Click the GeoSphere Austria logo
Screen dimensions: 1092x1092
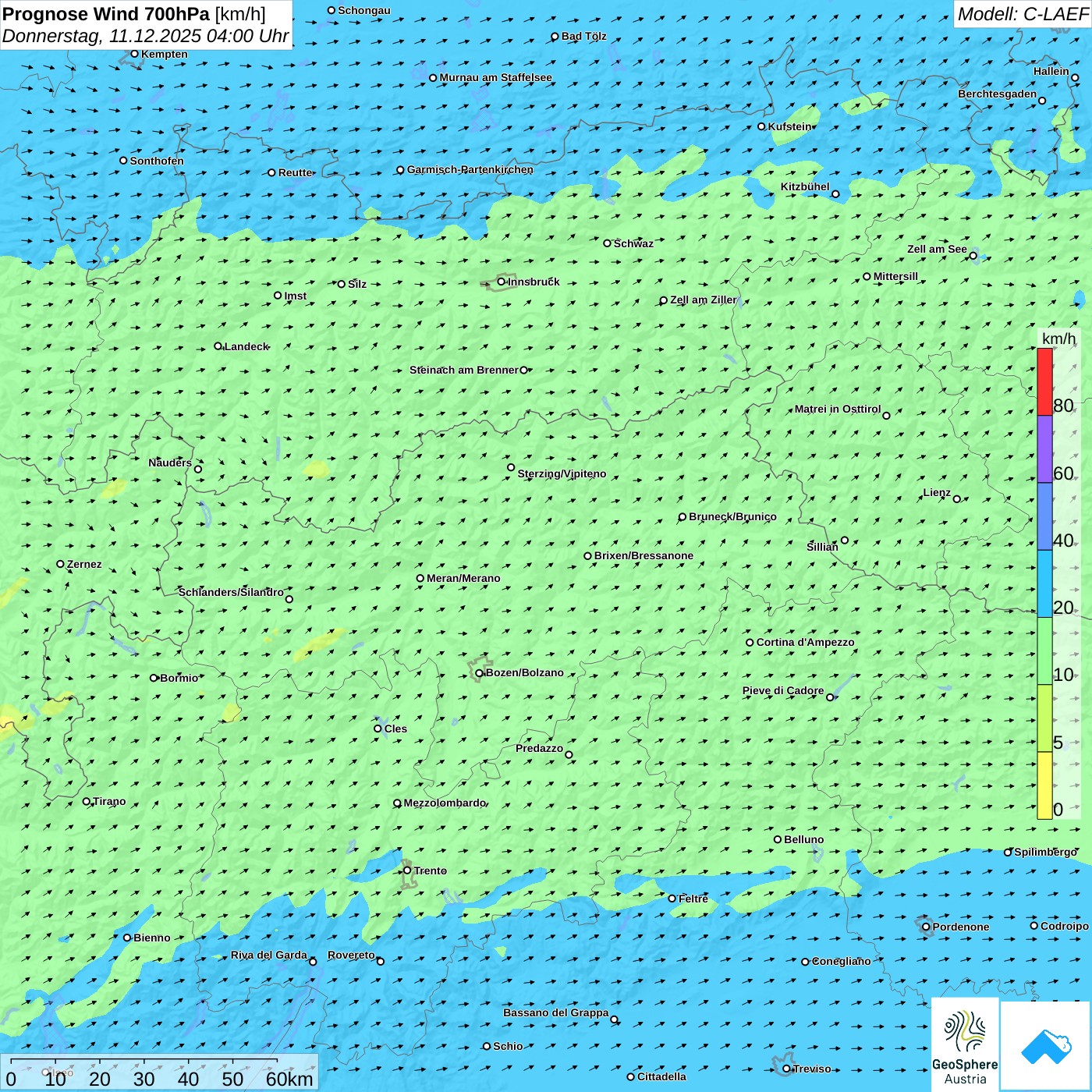tap(965, 1045)
